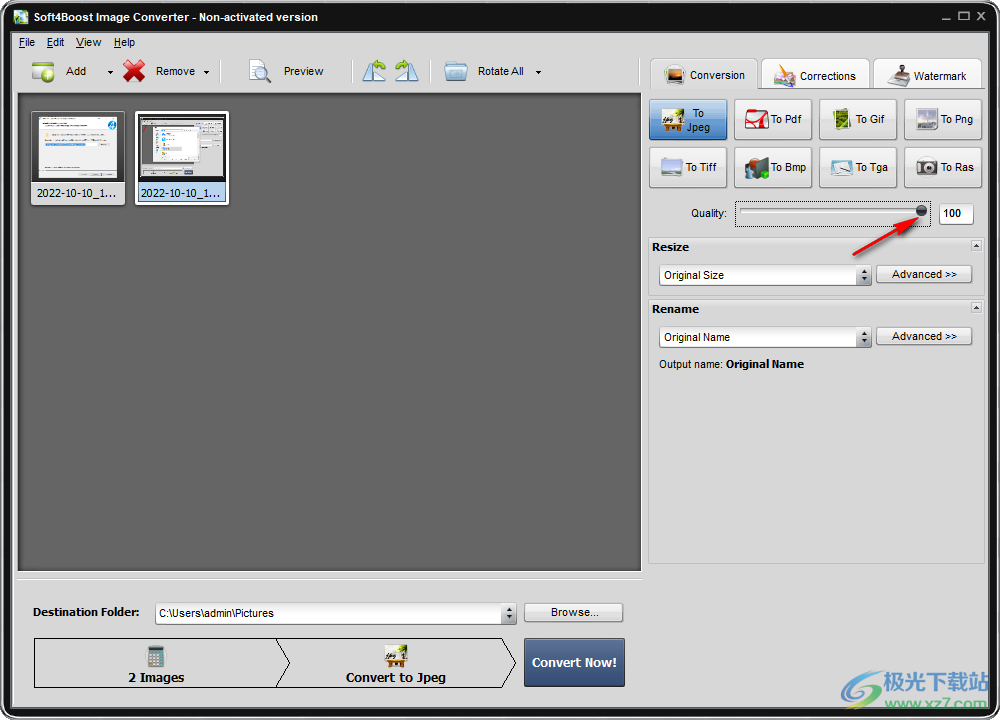The image size is (1000, 720).
Task: Click the Add images icon
Action: pos(43,71)
